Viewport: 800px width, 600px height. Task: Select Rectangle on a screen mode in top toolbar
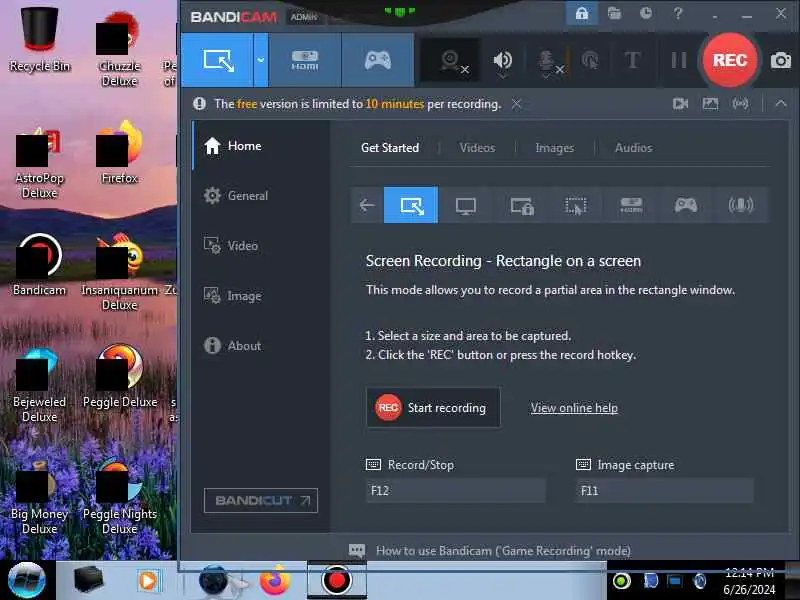218,60
